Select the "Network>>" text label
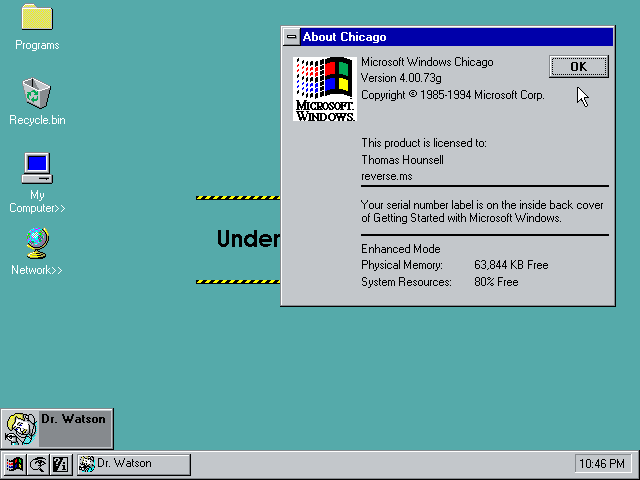640x480 pixels. point(37,270)
